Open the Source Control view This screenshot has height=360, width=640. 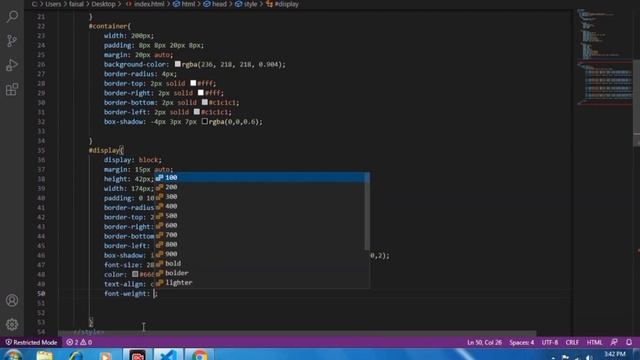(x=12, y=40)
